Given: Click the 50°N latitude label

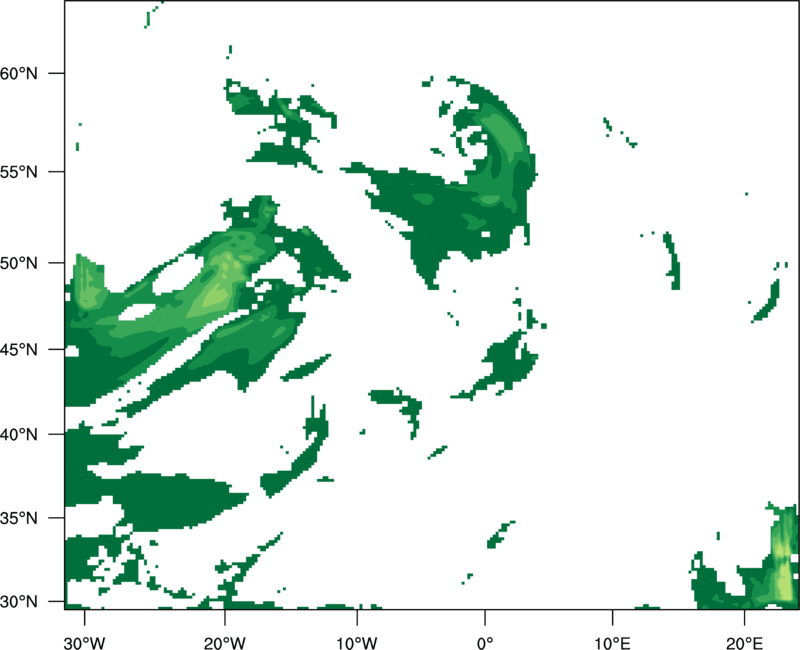Looking at the screenshot, I should pos(18,263).
